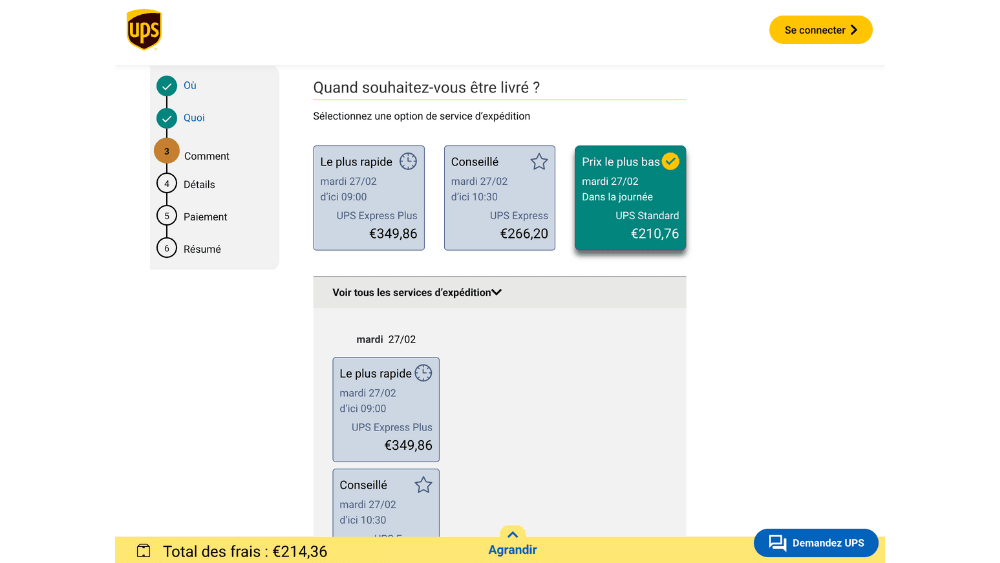This screenshot has width=1000, height=563.
Task: Select step 6 circle Résumé
Action: (166, 248)
